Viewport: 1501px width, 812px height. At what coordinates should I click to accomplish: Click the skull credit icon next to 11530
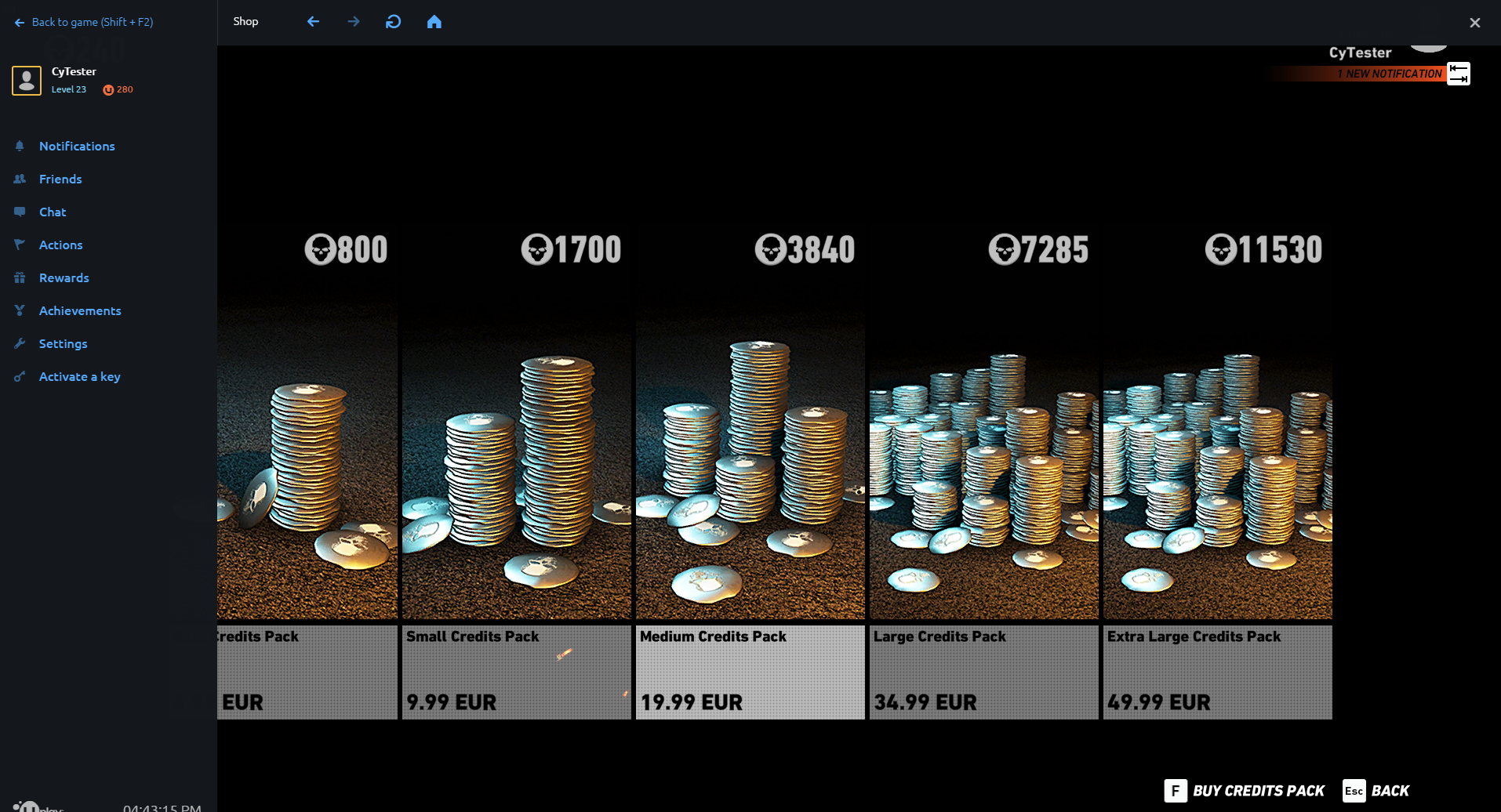tap(1221, 250)
